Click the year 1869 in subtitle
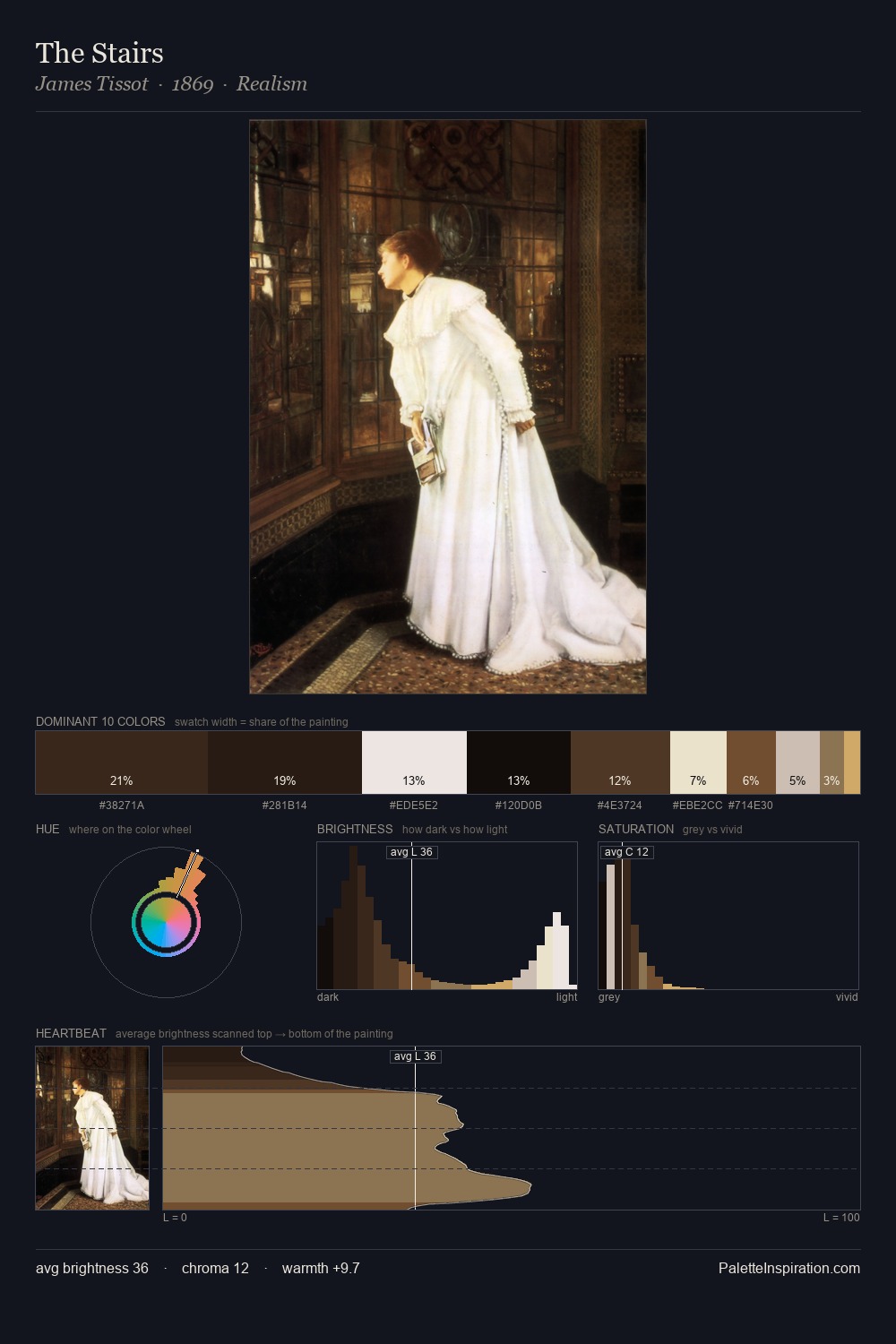The width and height of the screenshot is (896, 1344). (193, 84)
